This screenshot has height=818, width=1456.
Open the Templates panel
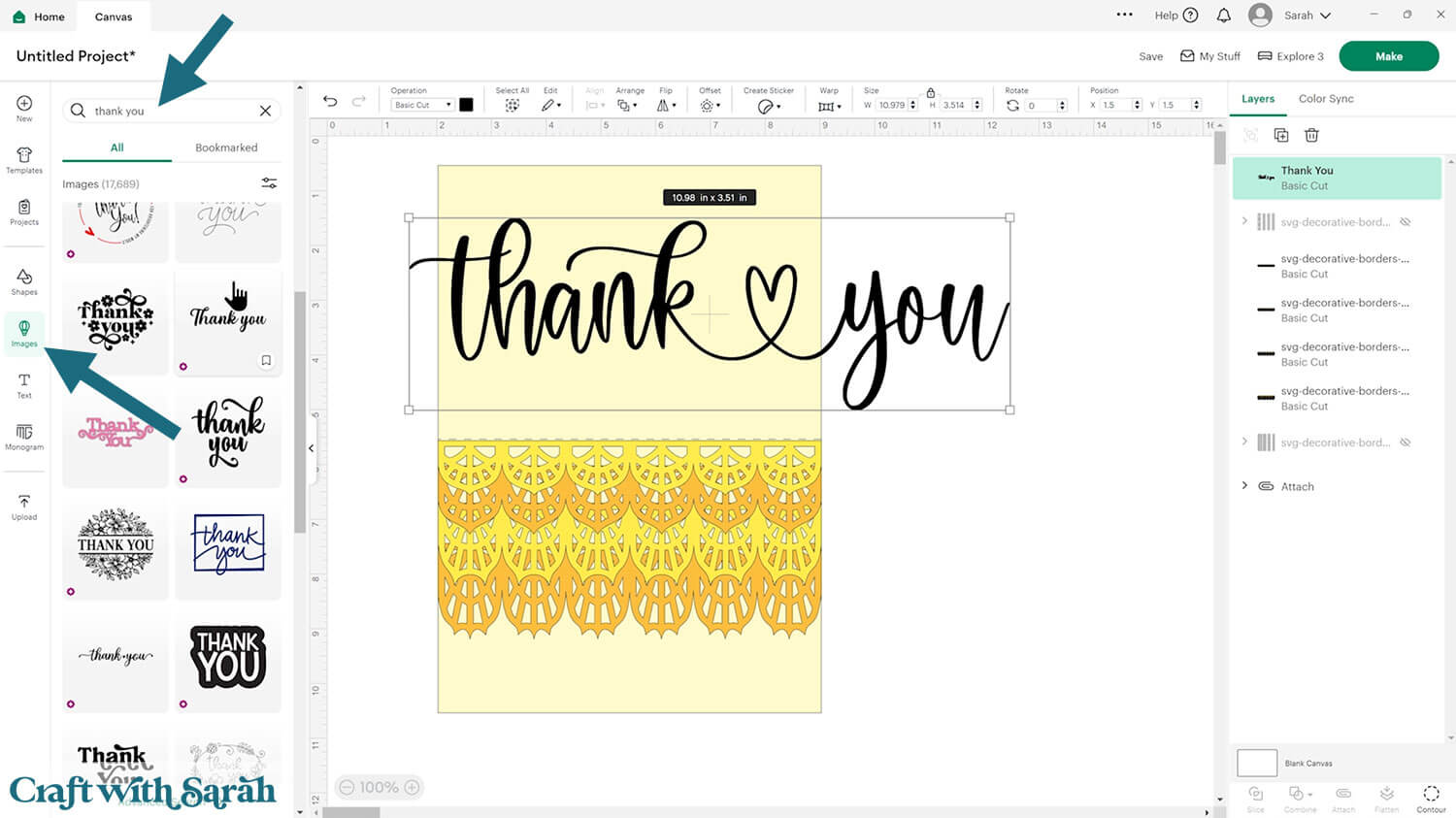tap(24, 160)
